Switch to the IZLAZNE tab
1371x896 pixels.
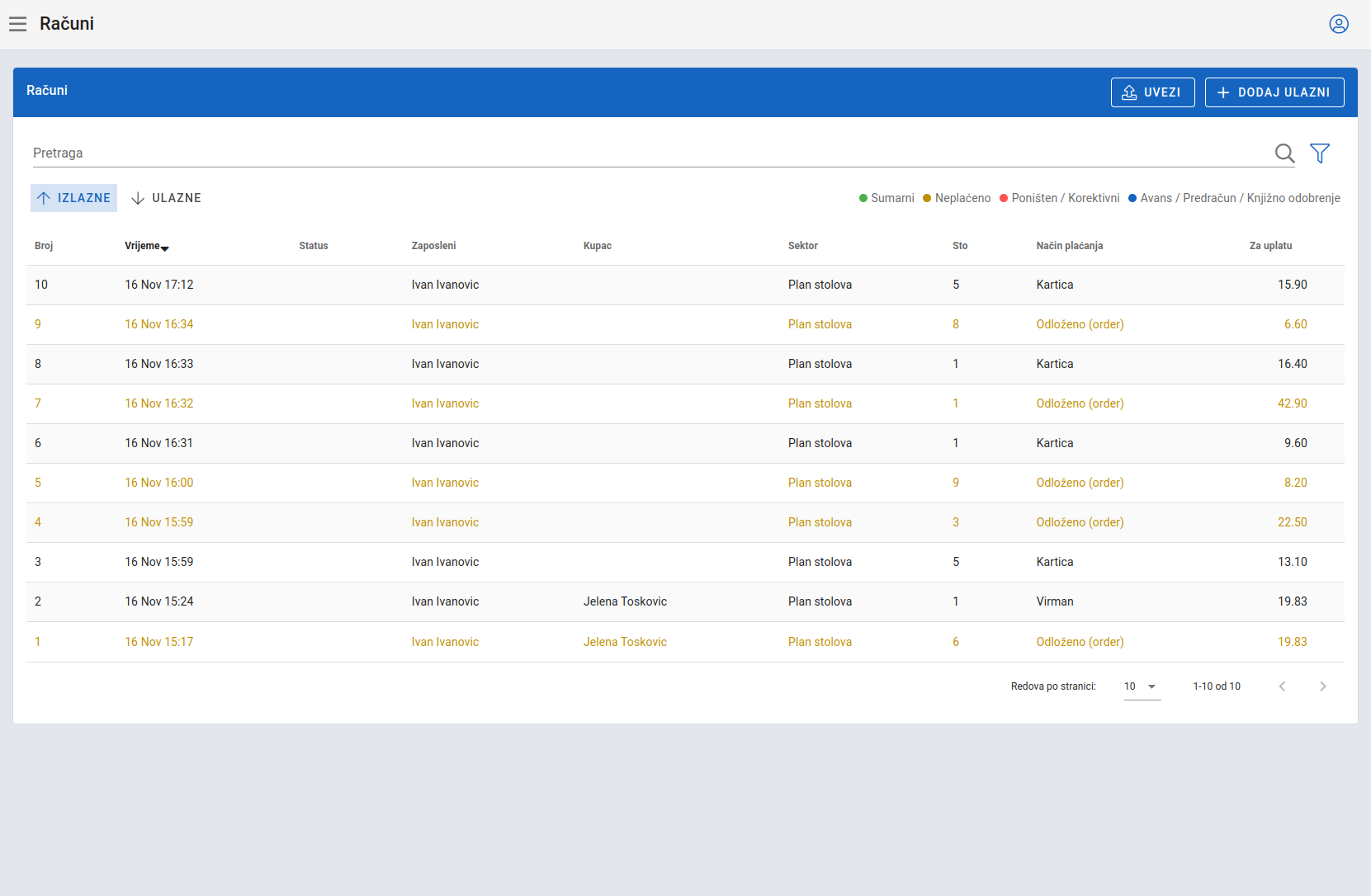tap(73, 198)
